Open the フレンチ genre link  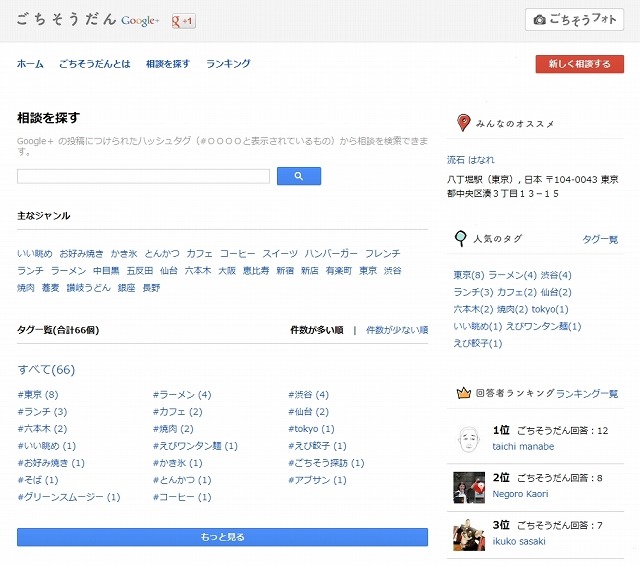(x=382, y=253)
